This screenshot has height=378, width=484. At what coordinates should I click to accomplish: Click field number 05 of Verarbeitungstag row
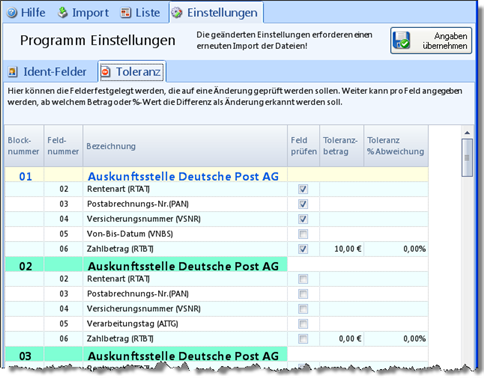(x=64, y=324)
